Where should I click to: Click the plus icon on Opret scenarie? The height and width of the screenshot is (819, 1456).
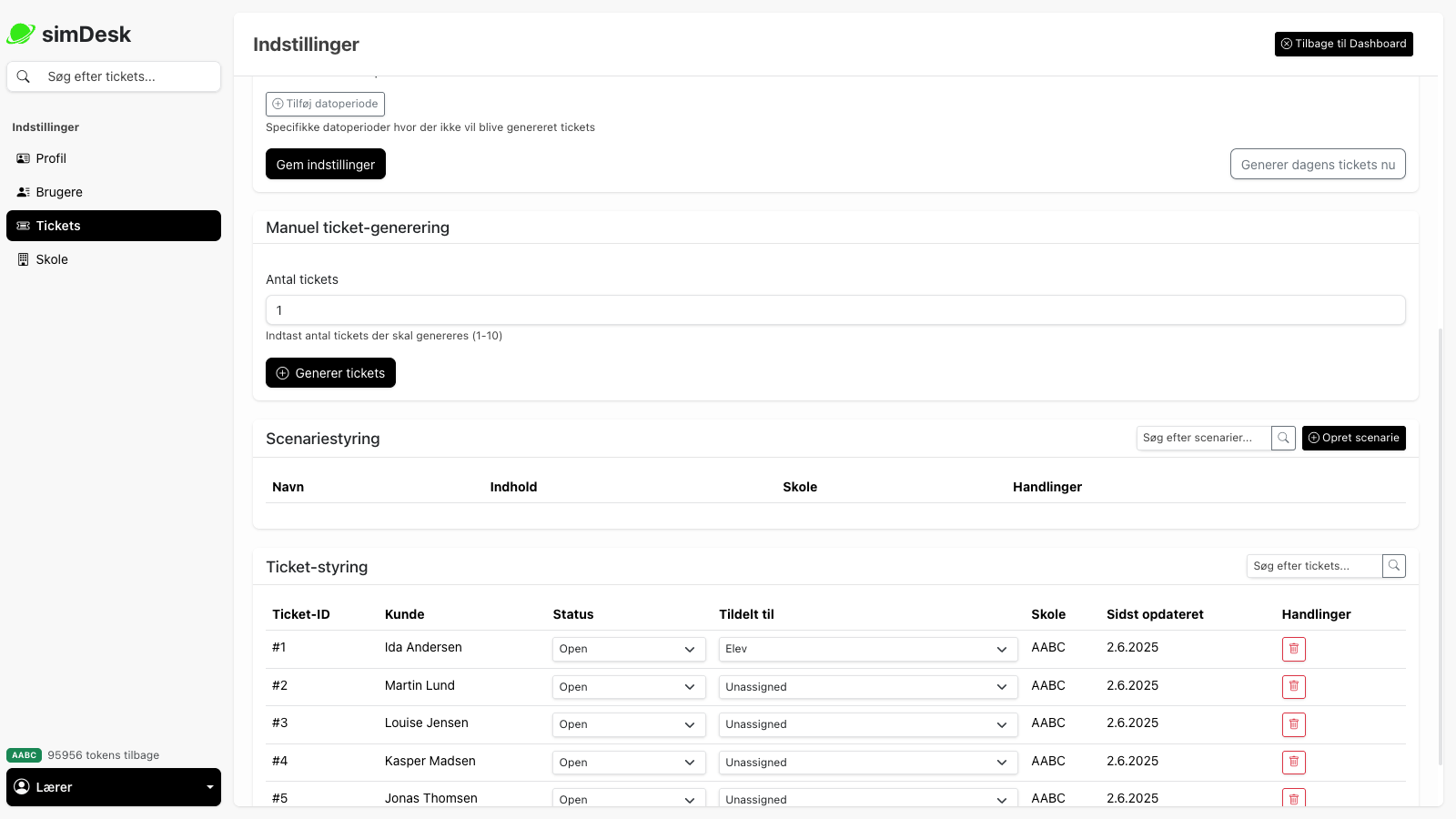(x=1313, y=438)
